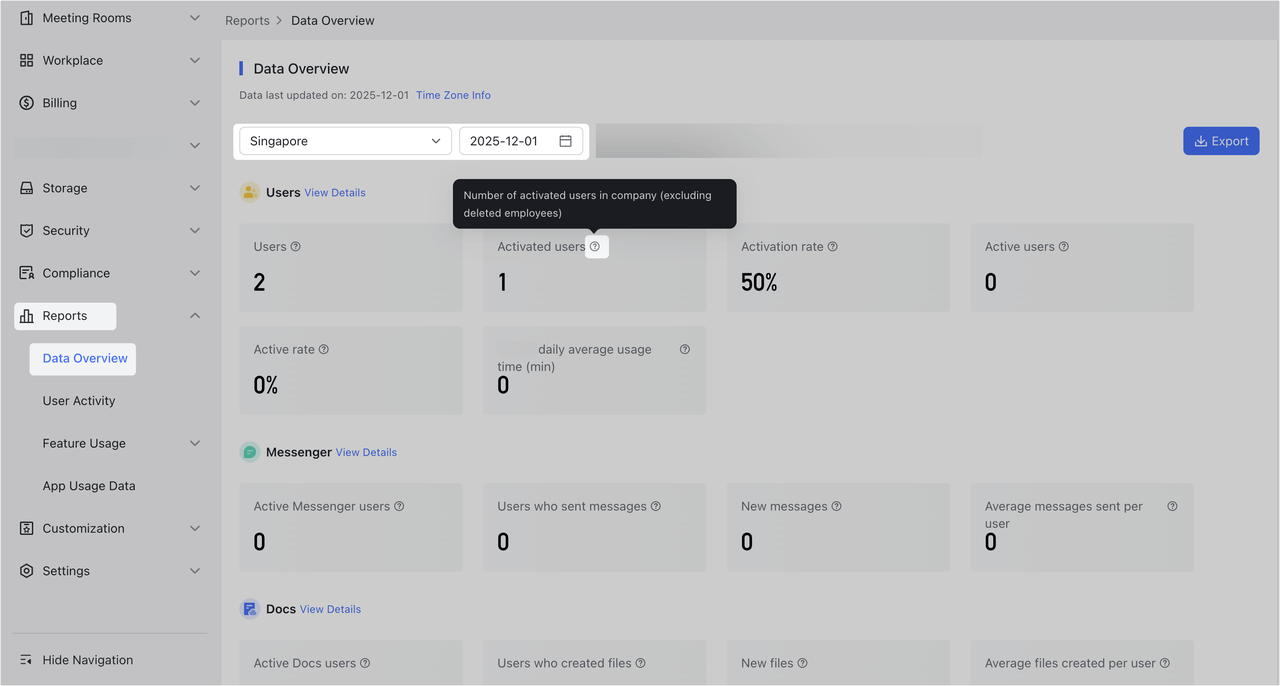The image size is (1280, 686).
Task: Click help icon for Average files created per user
Action: coord(1165,663)
